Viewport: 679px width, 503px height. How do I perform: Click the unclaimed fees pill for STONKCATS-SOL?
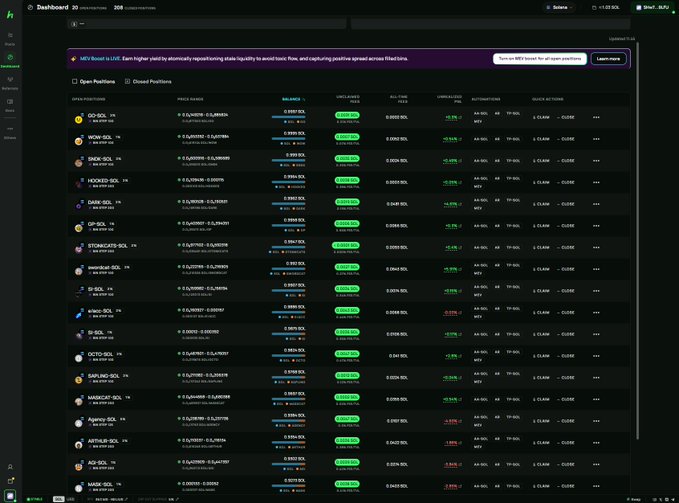click(346, 245)
